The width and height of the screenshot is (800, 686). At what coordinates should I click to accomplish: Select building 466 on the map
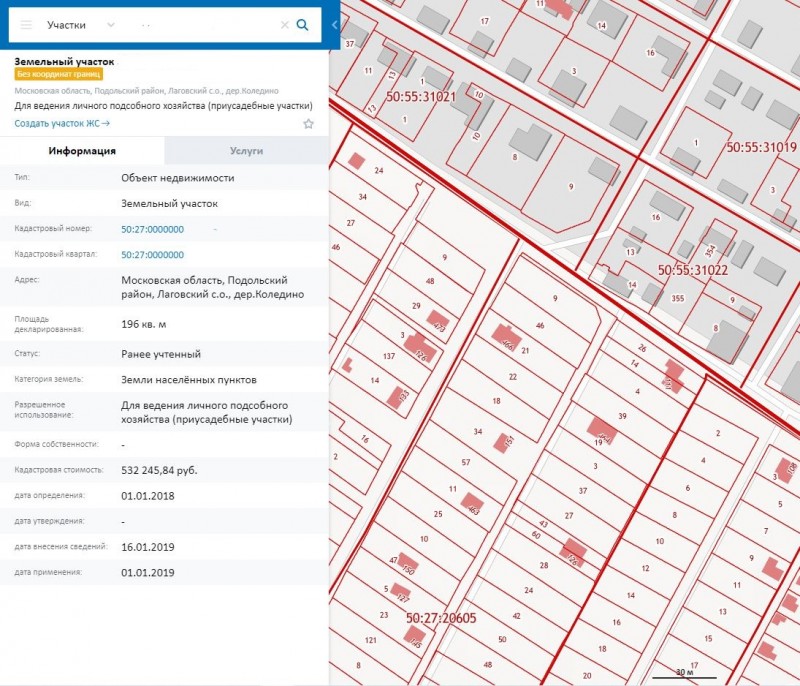pyautogui.click(x=506, y=337)
